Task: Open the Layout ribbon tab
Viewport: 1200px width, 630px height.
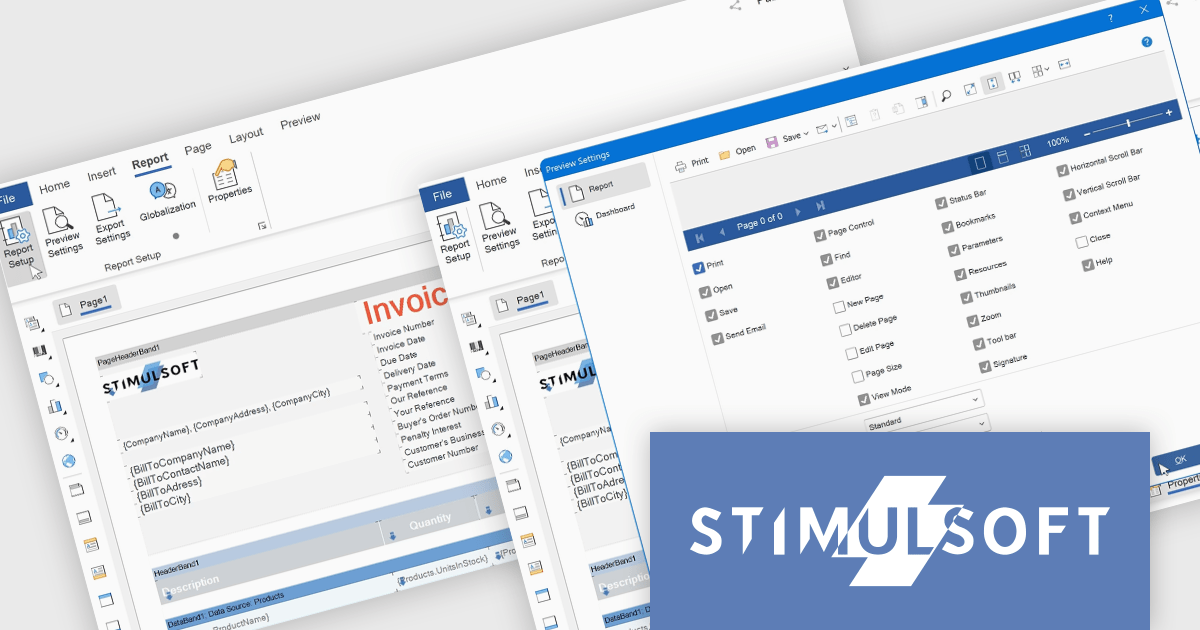Action: coord(246,135)
